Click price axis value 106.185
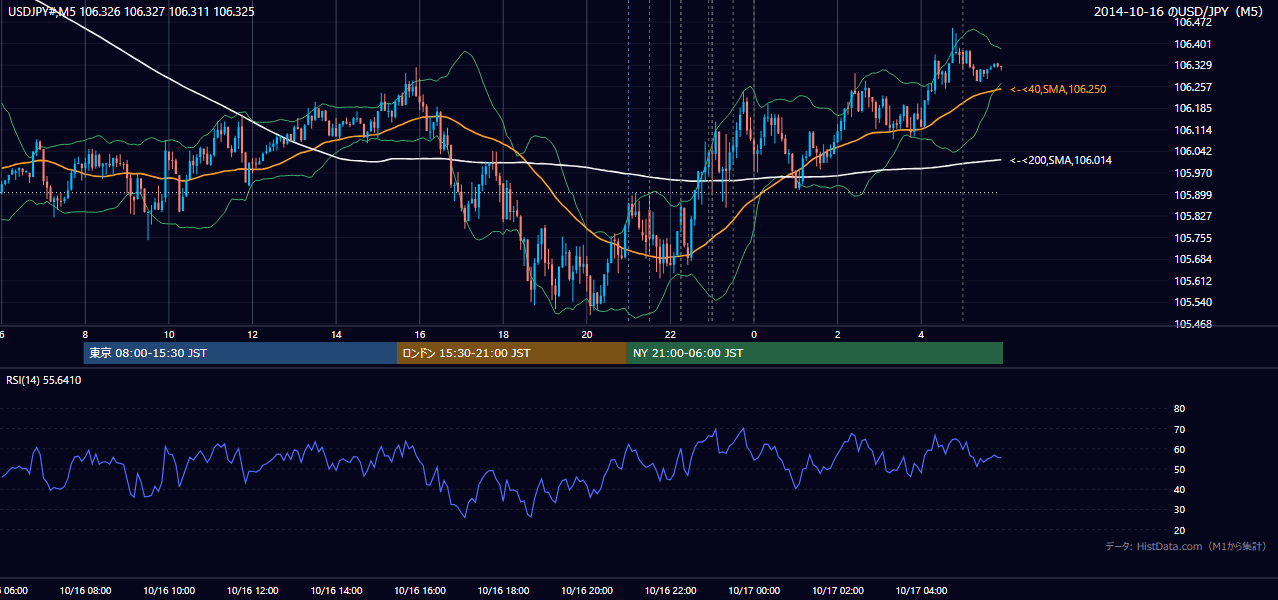Screen dimensions: 1278x600 (x=1193, y=108)
